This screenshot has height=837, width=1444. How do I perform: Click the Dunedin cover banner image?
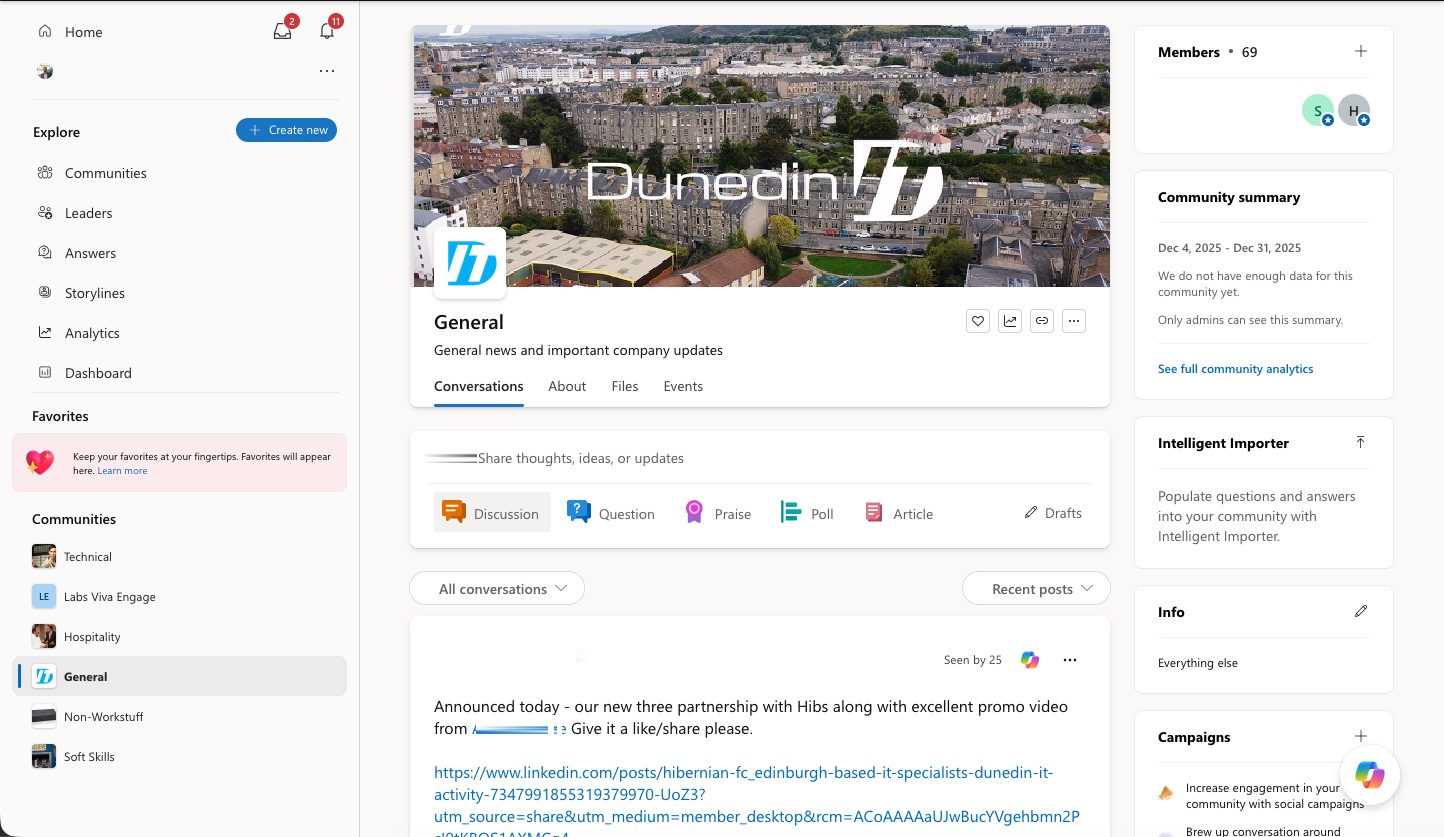[760, 156]
